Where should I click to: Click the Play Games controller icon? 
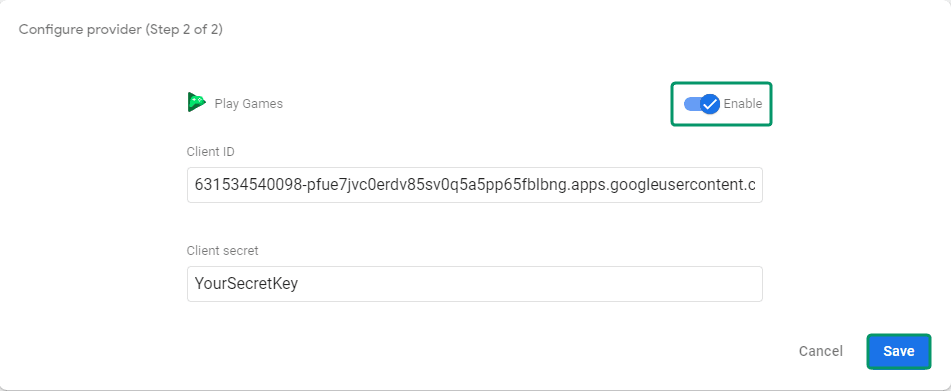tap(197, 102)
